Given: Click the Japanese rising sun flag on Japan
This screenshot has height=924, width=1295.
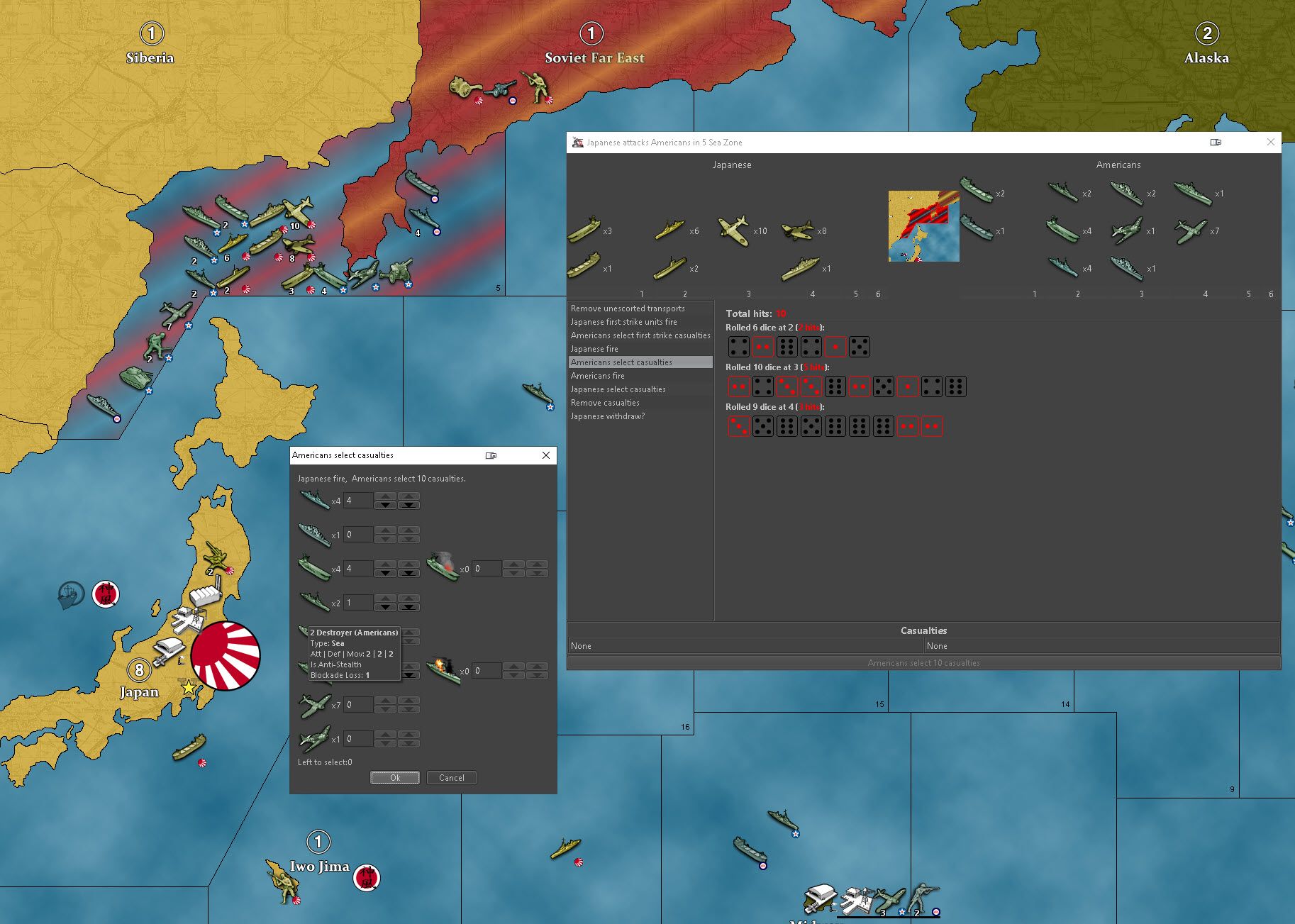Looking at the screenshot, I should pyautogui.click(x=226, y=656).
